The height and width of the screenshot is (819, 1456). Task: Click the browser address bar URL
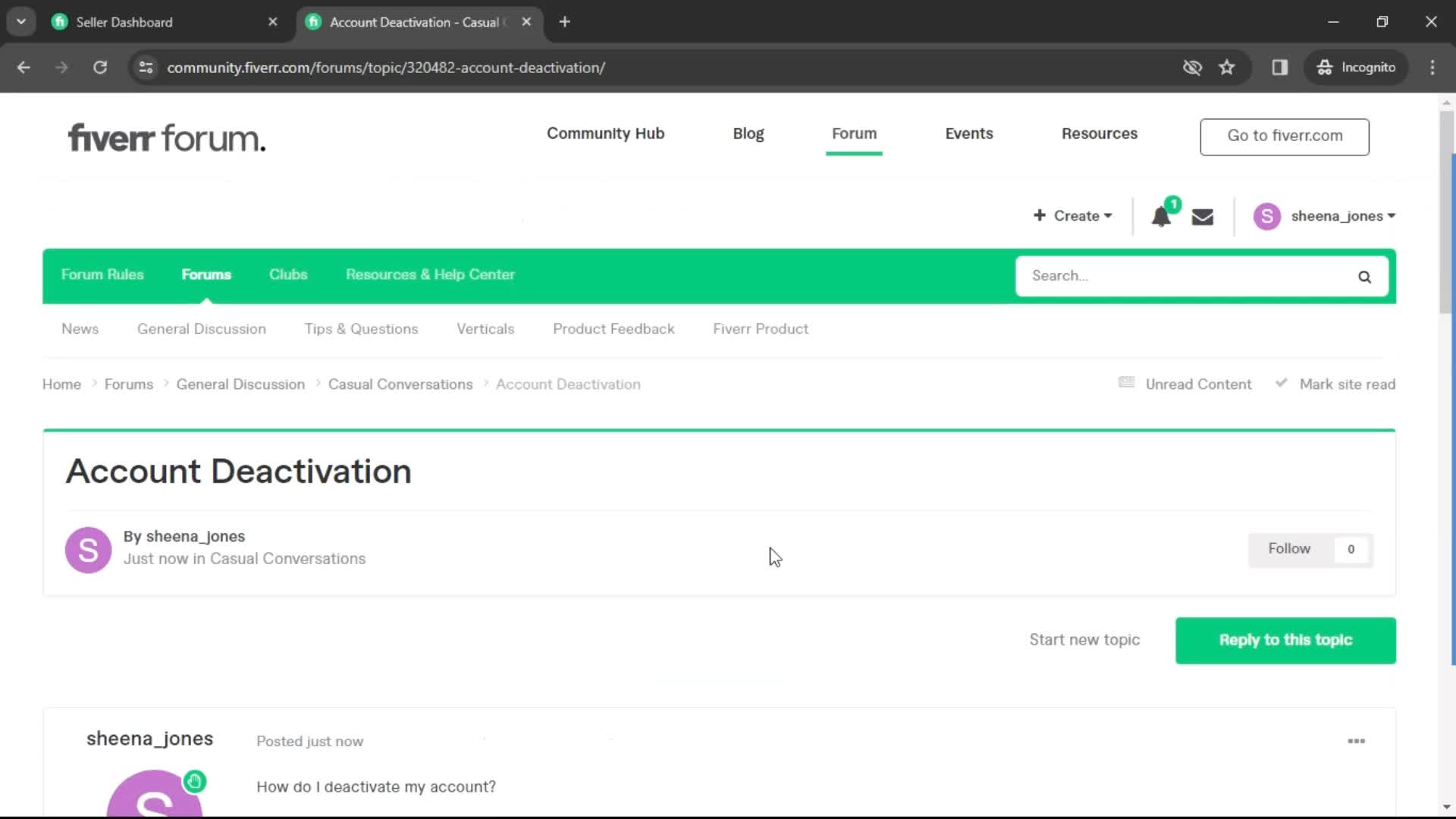(x=385, y=67)
